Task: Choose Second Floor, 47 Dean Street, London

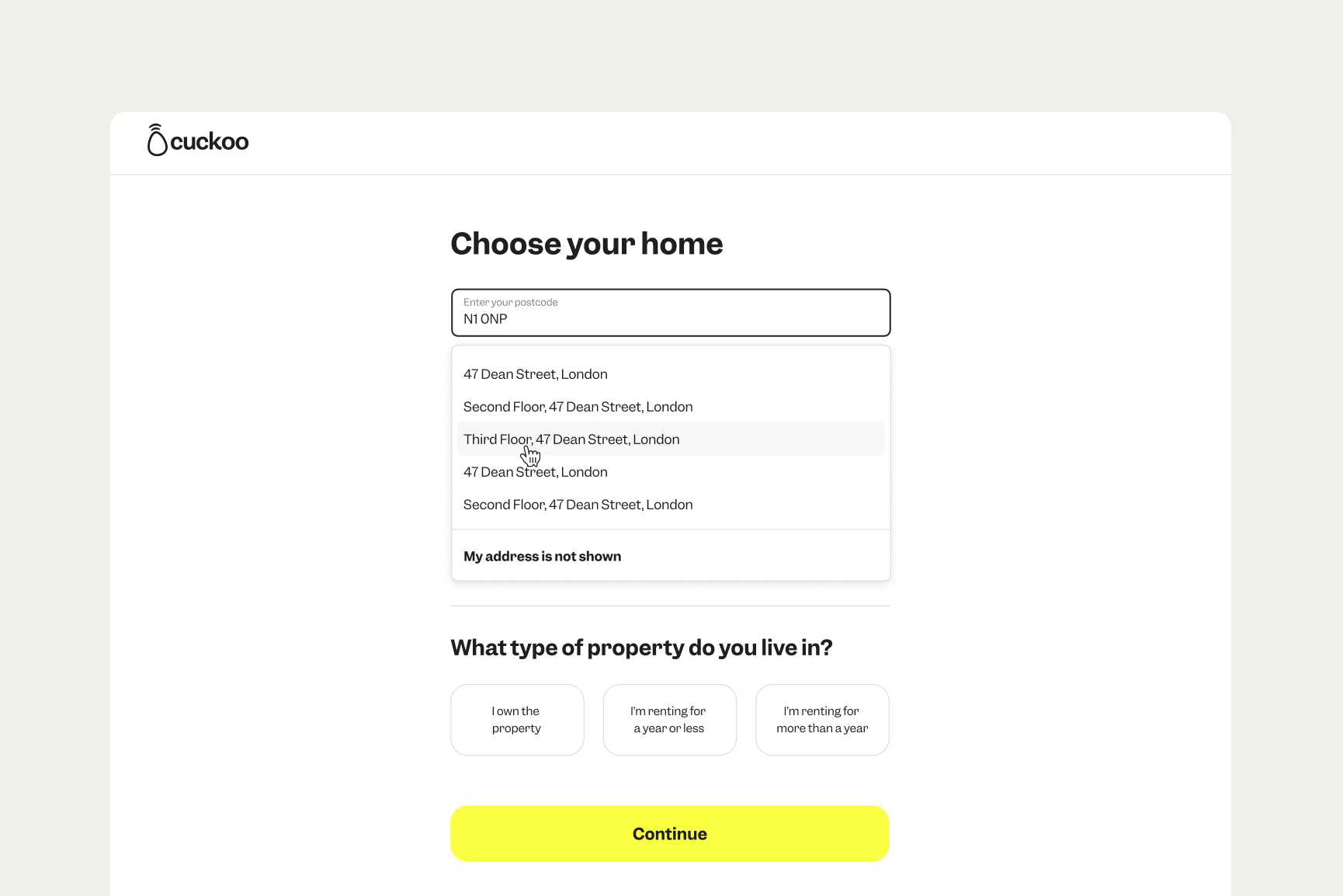Action: (578, 406)
